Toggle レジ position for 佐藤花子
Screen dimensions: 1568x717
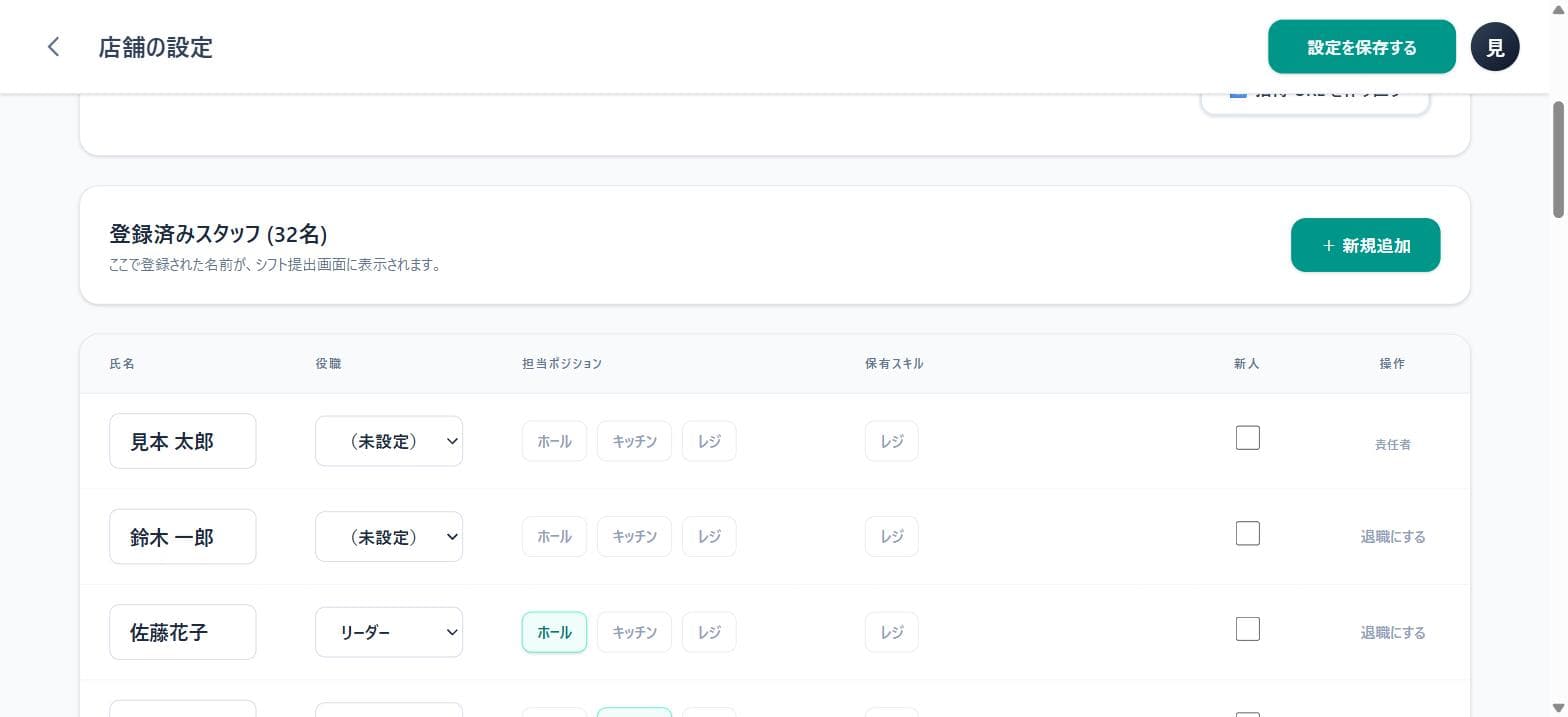(x=709, y=632)
